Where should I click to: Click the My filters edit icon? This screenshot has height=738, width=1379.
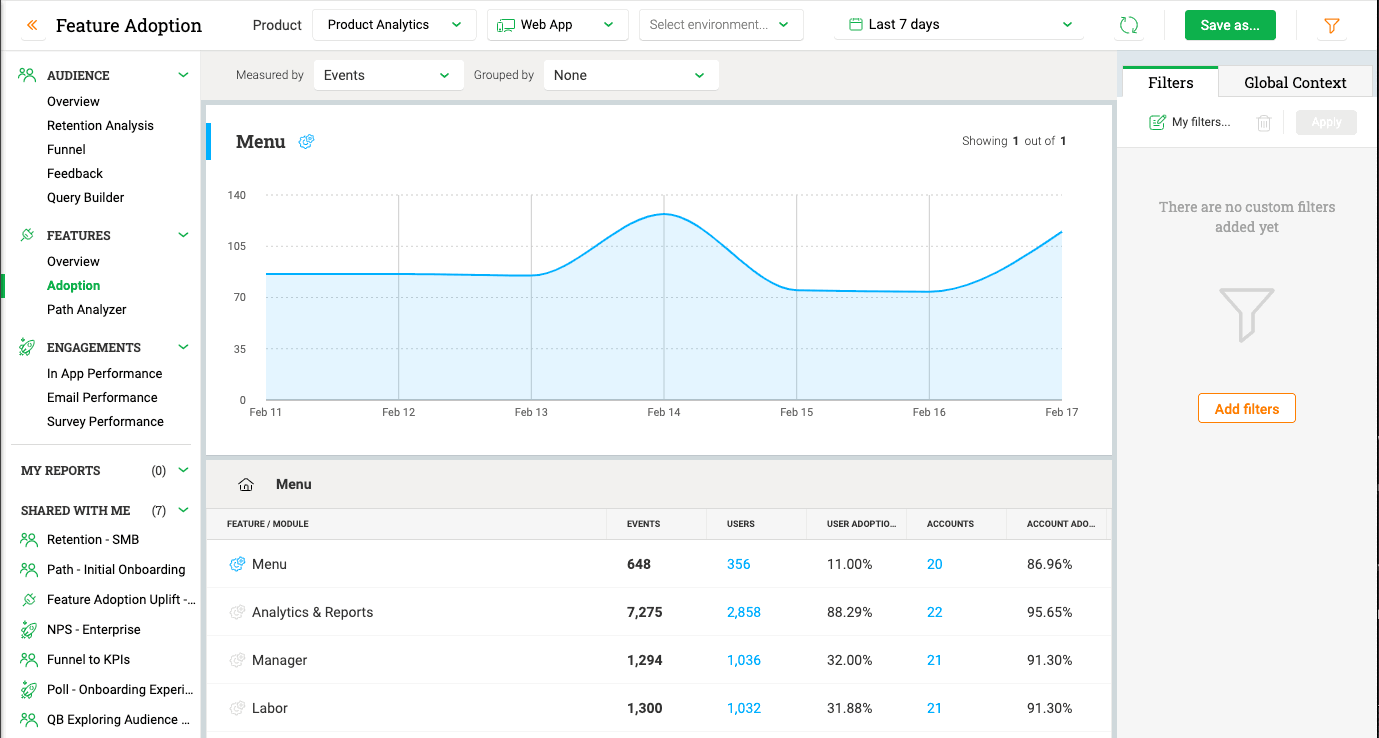click(1157, 122)
